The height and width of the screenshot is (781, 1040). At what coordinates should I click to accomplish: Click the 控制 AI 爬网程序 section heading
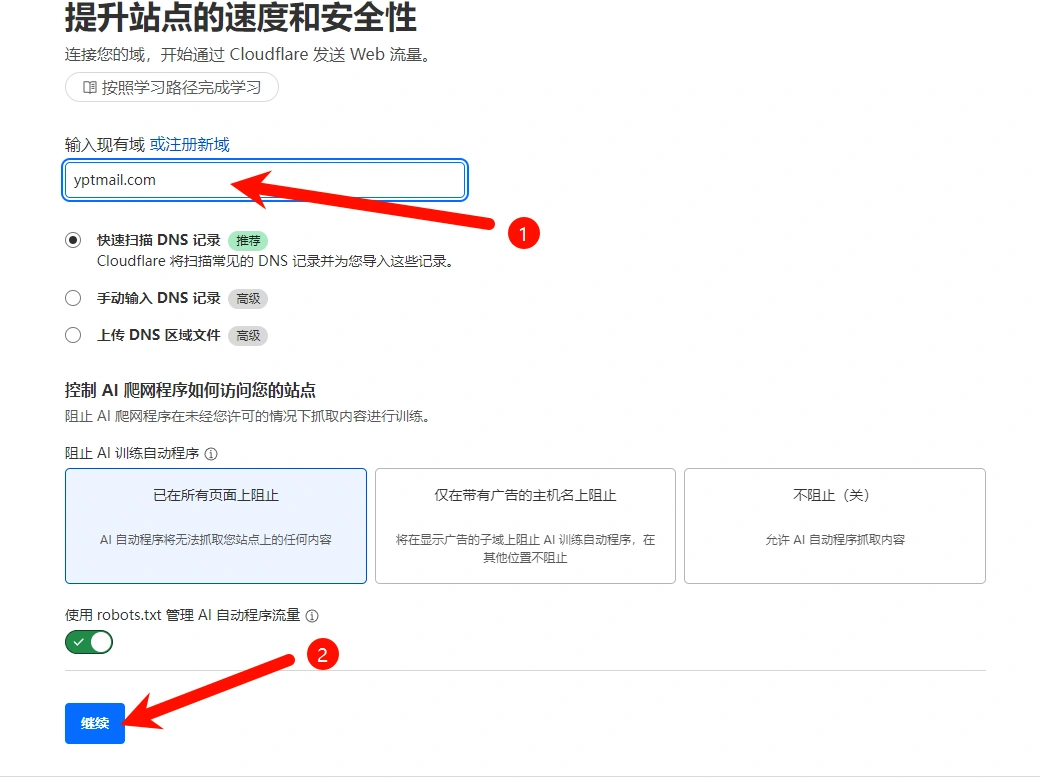(190, 390)
